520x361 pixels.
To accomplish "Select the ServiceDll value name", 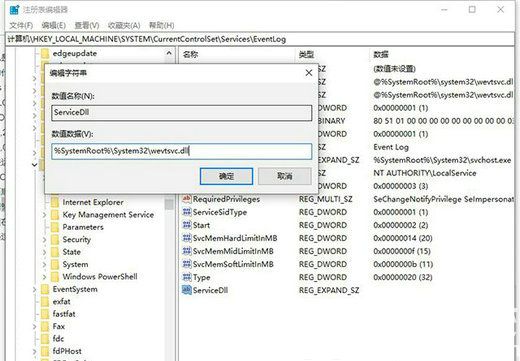I will tap(210, 290).
